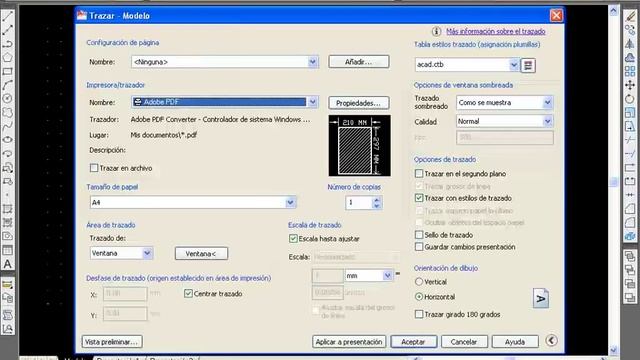The image size is (640, 360).
Task: Select the Offset tool
Action: coord(630,57)
